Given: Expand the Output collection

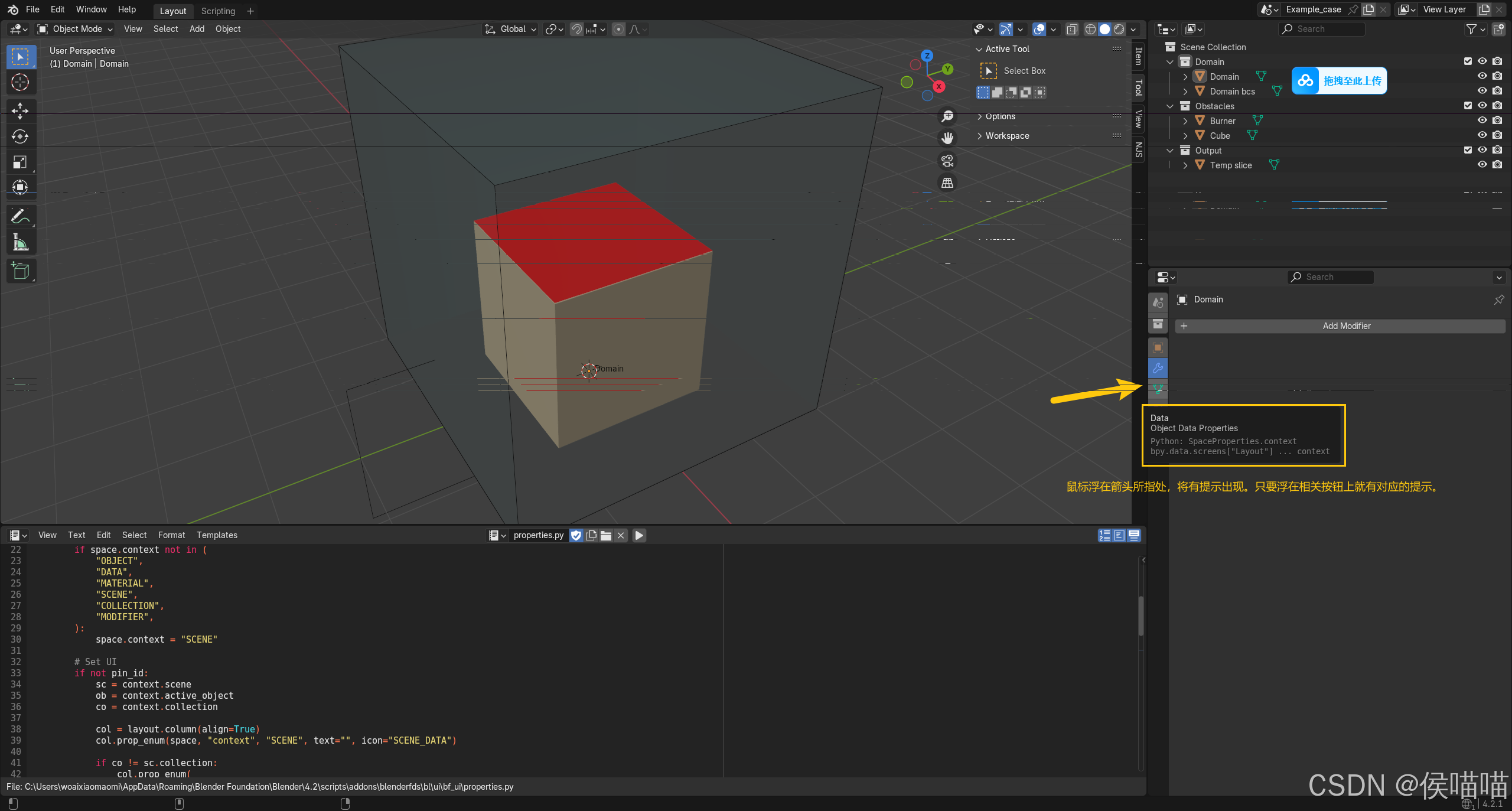Looking at the screenshot, I should [x=1174, y=150].
